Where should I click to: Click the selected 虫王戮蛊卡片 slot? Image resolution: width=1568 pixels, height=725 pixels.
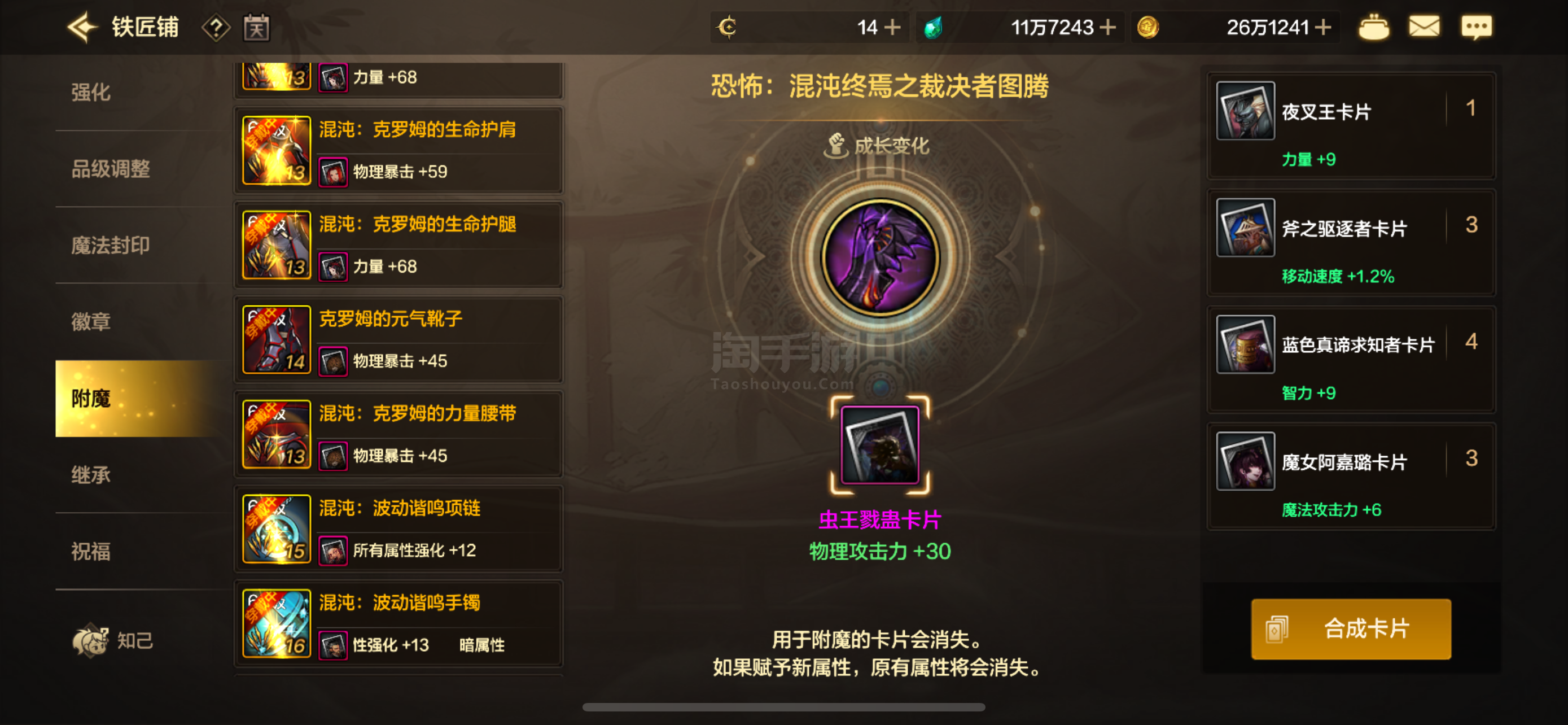[x=879, y=445]
